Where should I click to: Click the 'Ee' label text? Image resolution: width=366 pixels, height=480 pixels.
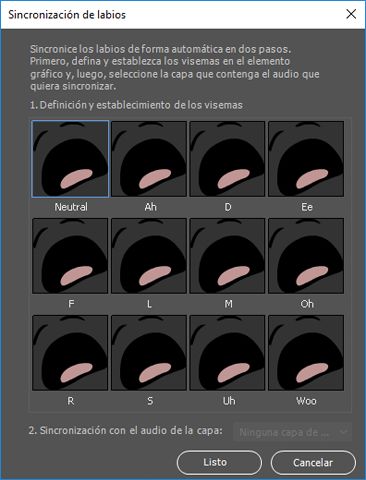307,207
